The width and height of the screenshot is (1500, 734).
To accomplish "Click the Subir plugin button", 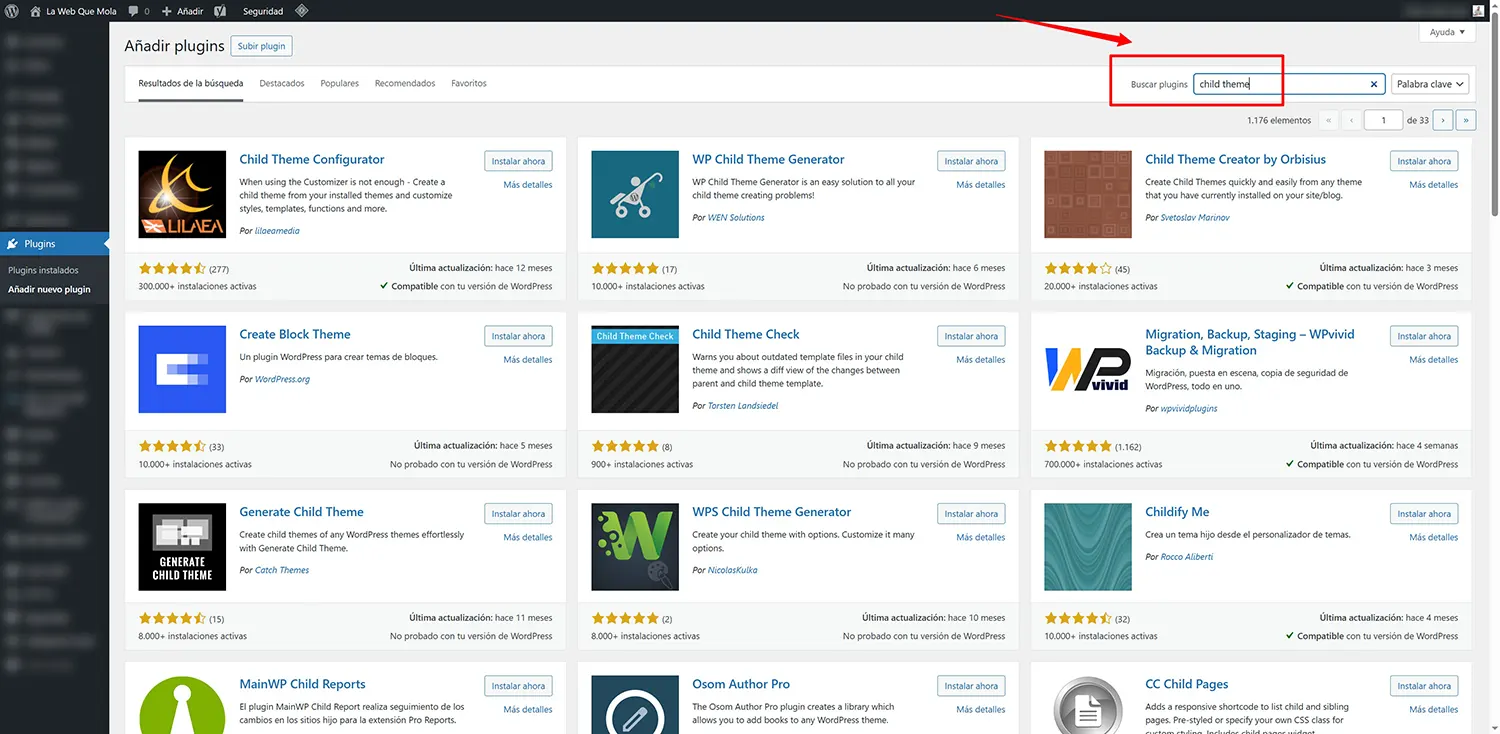I will tap(261, 46).
